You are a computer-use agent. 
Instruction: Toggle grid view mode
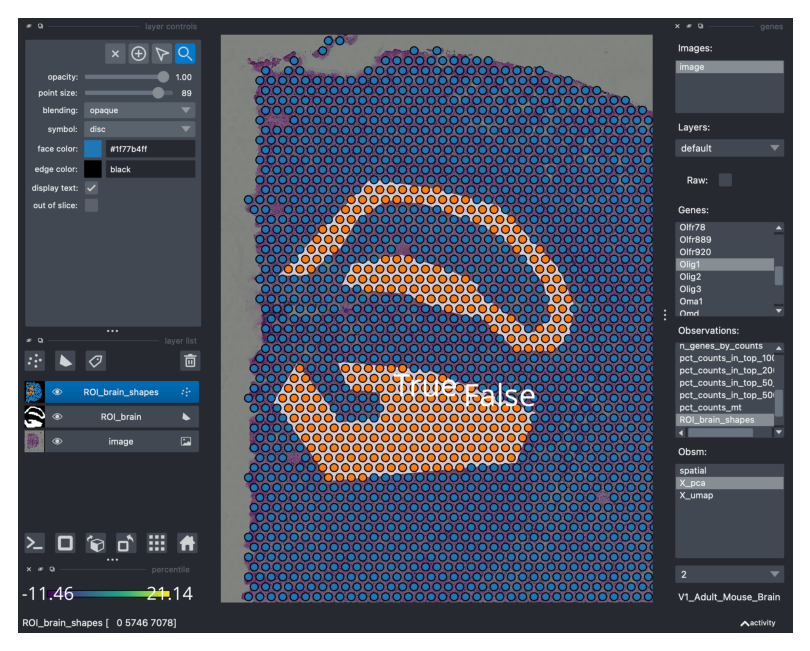(x=156, y=543)
